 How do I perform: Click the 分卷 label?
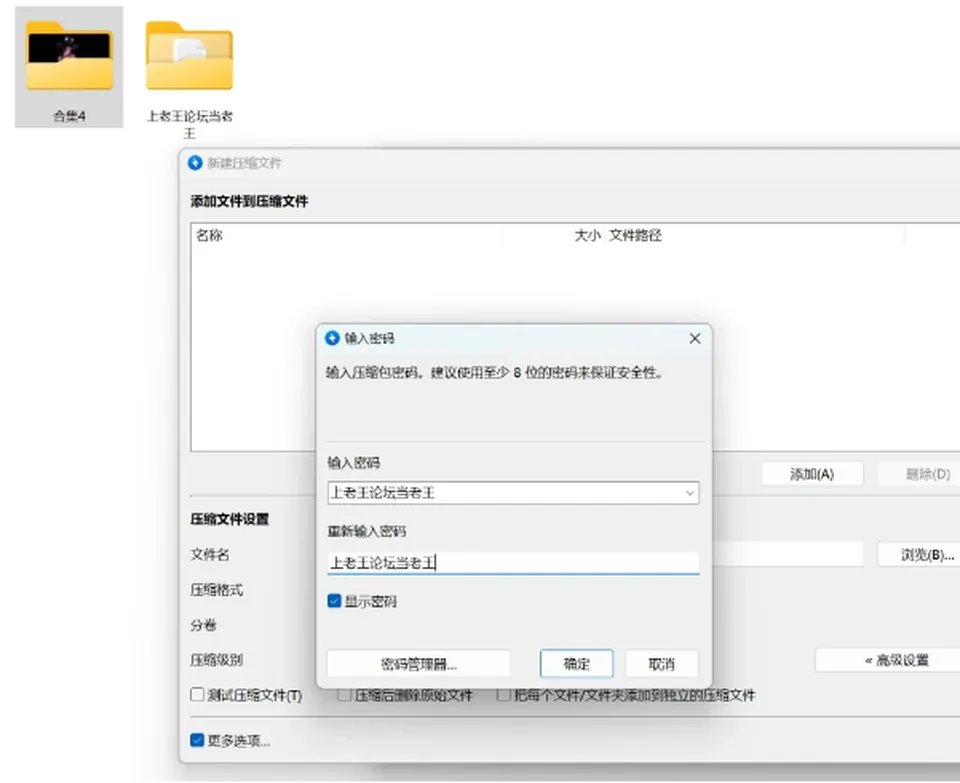pyautogui.click(x=203, y=625)
